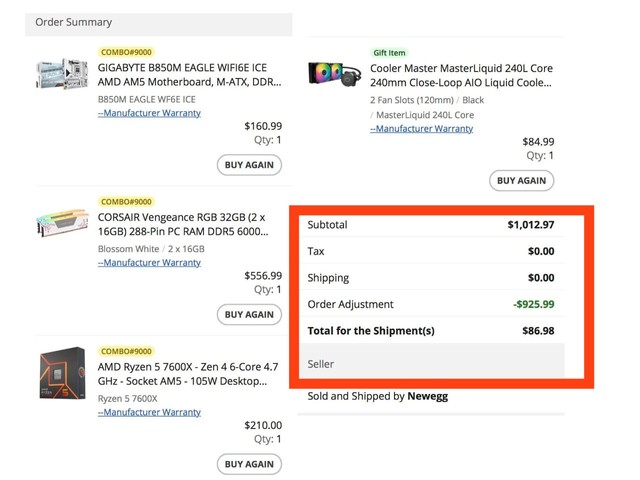Viewport: 640px width, 480px height.
Task: Click the Order Adjustment value -$925.99
Action: (x=533, y=304)
